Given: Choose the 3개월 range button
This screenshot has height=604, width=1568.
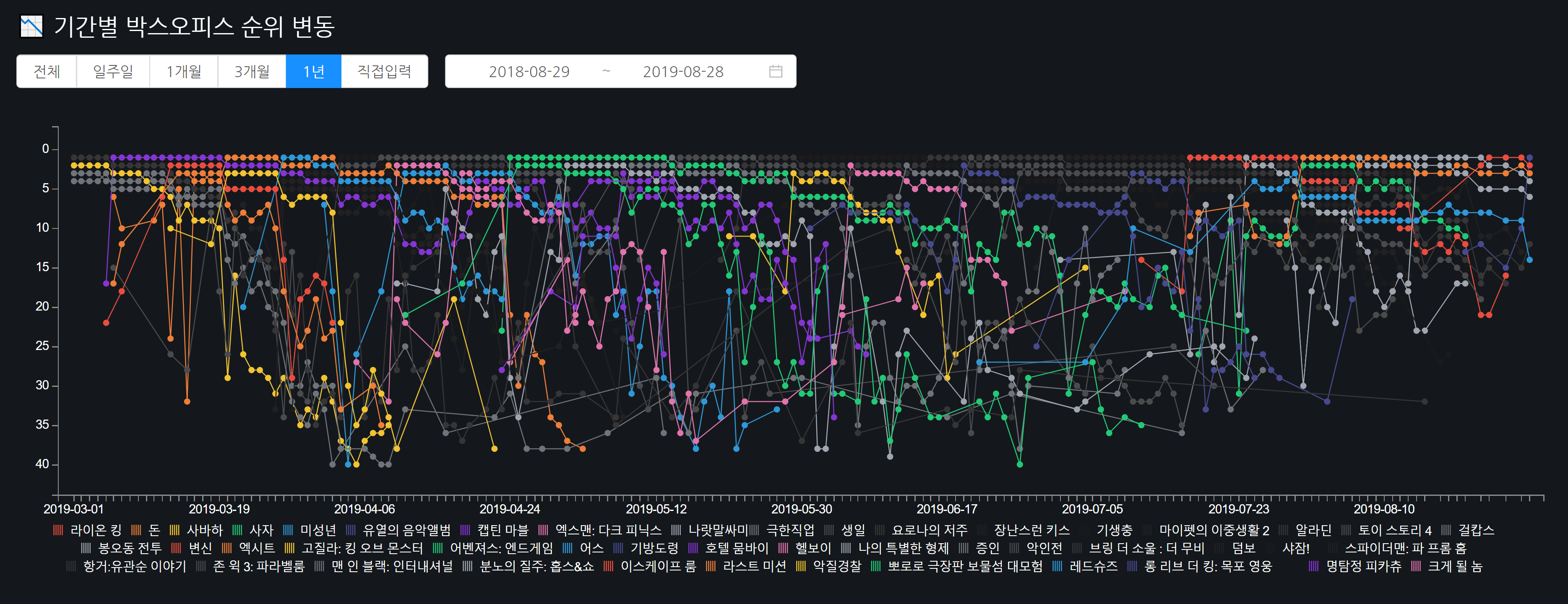Looking at the screenshot, I should pyautogui.click(x=251, y=71).
